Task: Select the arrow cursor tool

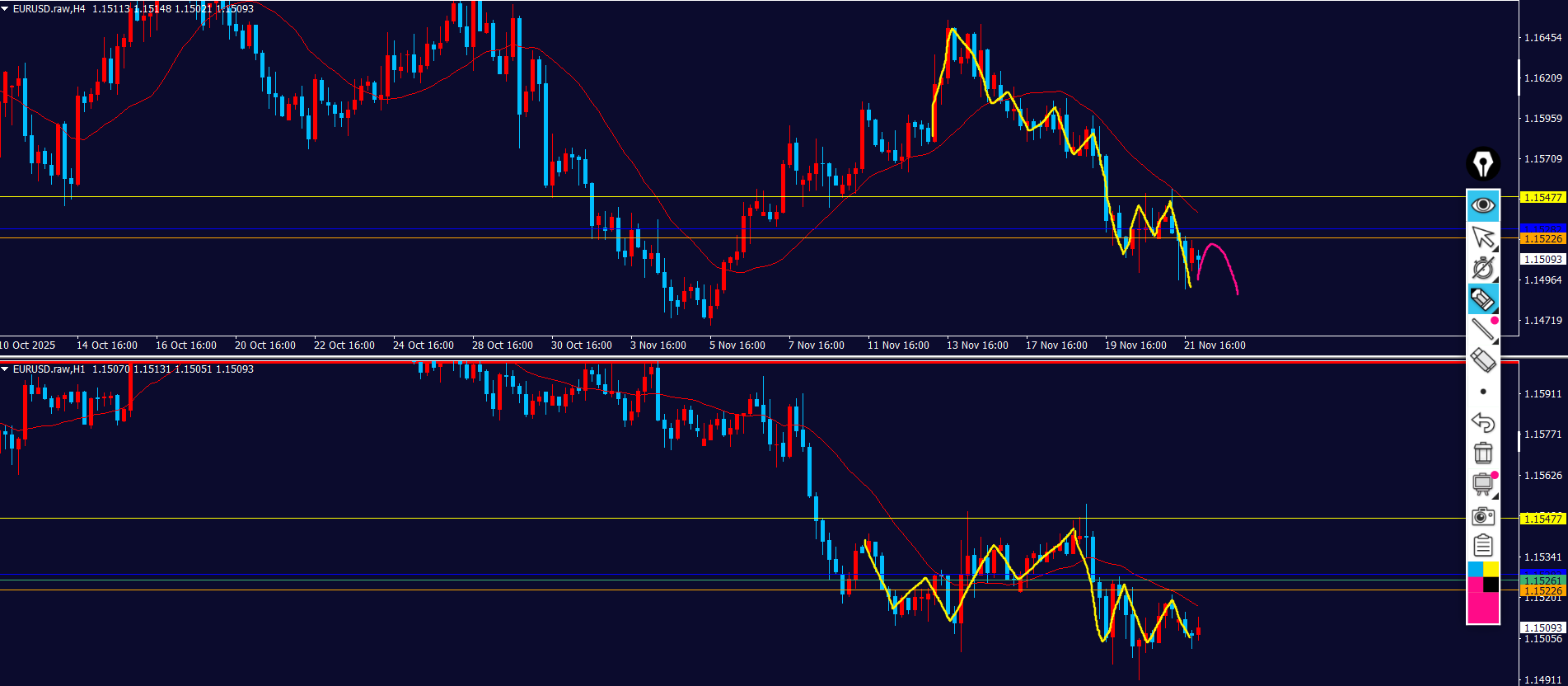Action: pos(1482,237)
